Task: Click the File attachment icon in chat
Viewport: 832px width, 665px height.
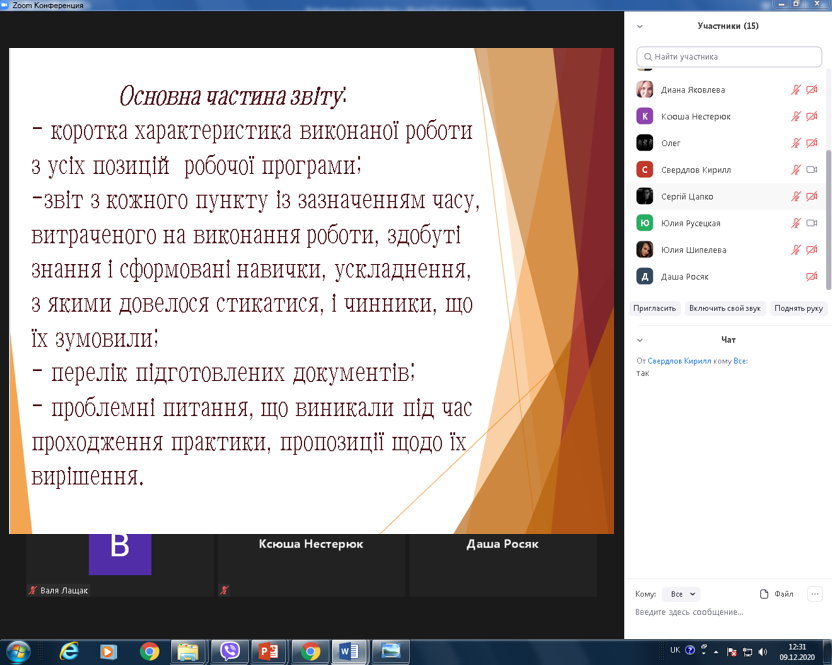Action: (x=765, y=594)
